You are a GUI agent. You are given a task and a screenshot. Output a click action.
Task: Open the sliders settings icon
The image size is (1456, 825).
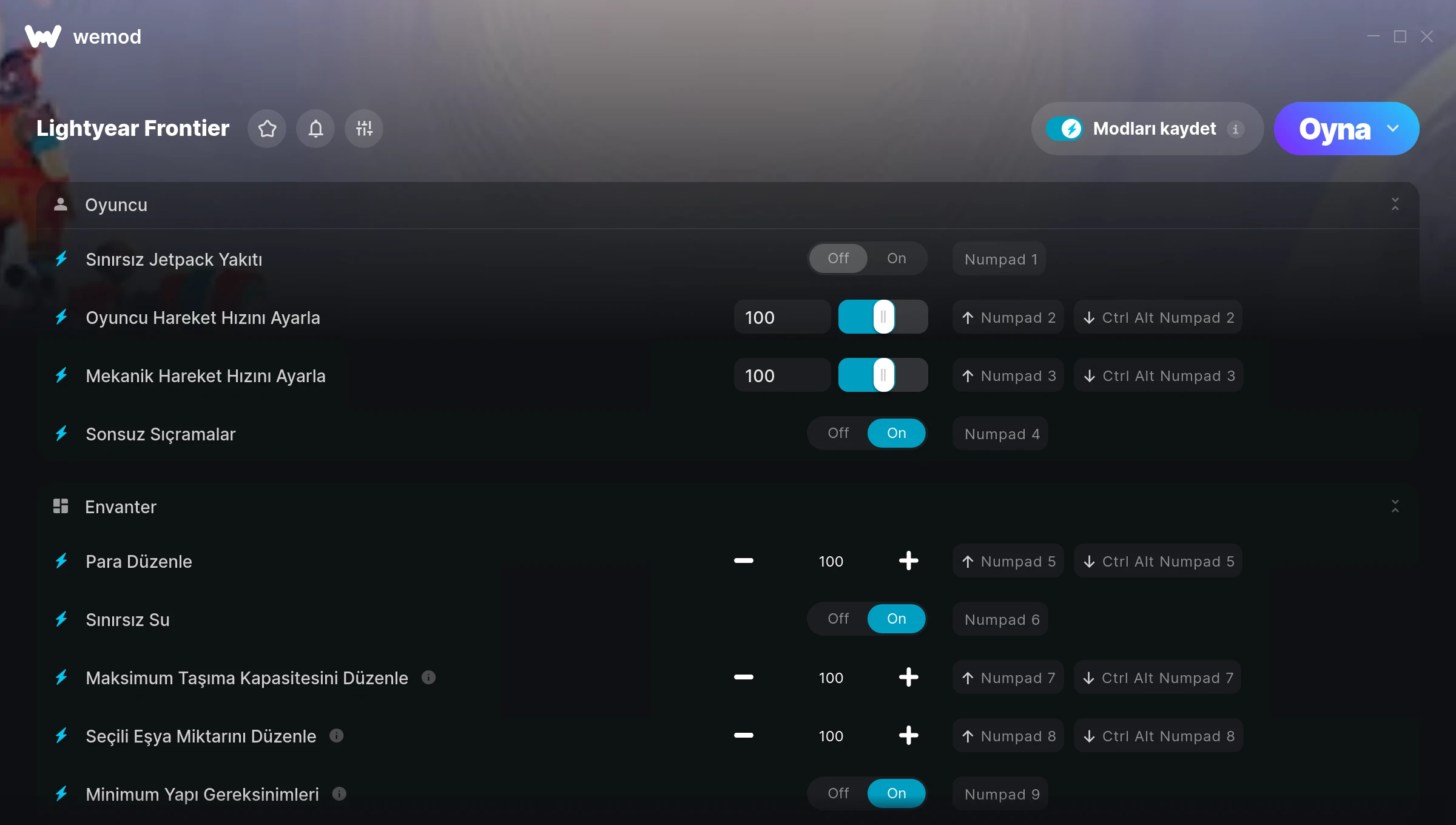click(364, 129)
